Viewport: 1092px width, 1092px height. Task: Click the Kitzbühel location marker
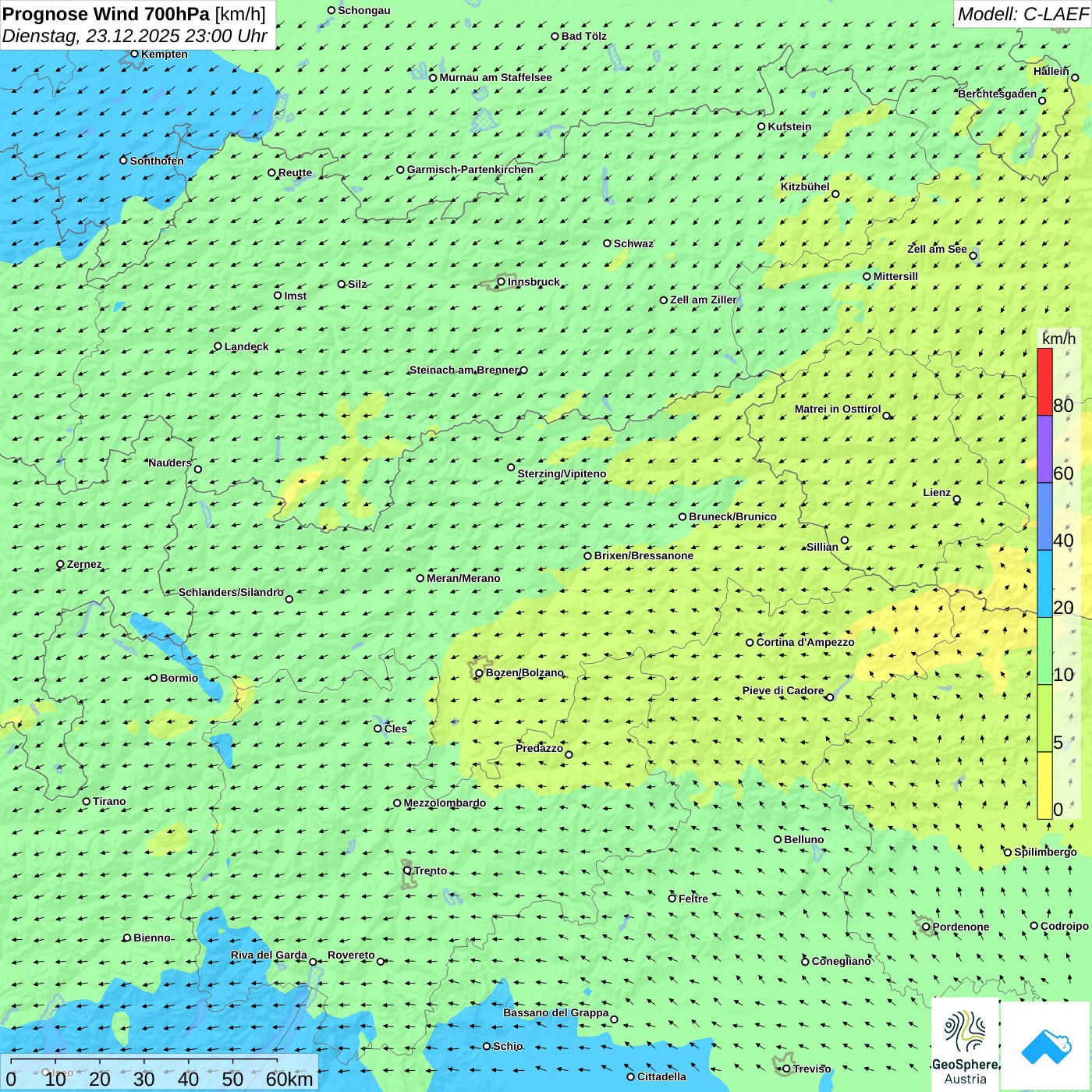(x=835, y=194)
